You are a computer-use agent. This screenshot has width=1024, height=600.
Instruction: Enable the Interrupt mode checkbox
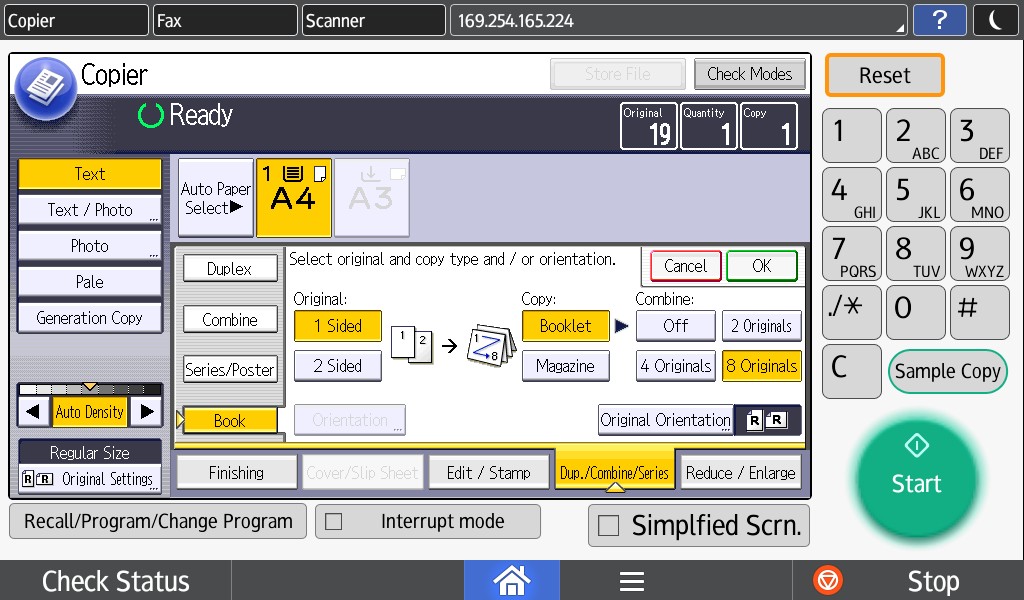coord(334,522)
